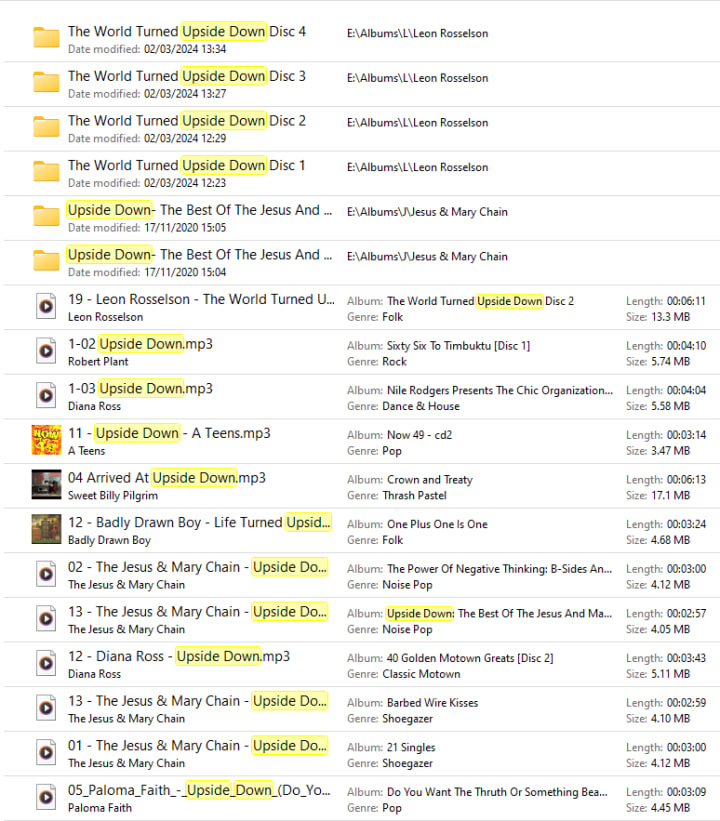Screen dimensions: 720x821
Task: Select 1-03 Upside Down.mp3 file name
Action: coord(140,389)
